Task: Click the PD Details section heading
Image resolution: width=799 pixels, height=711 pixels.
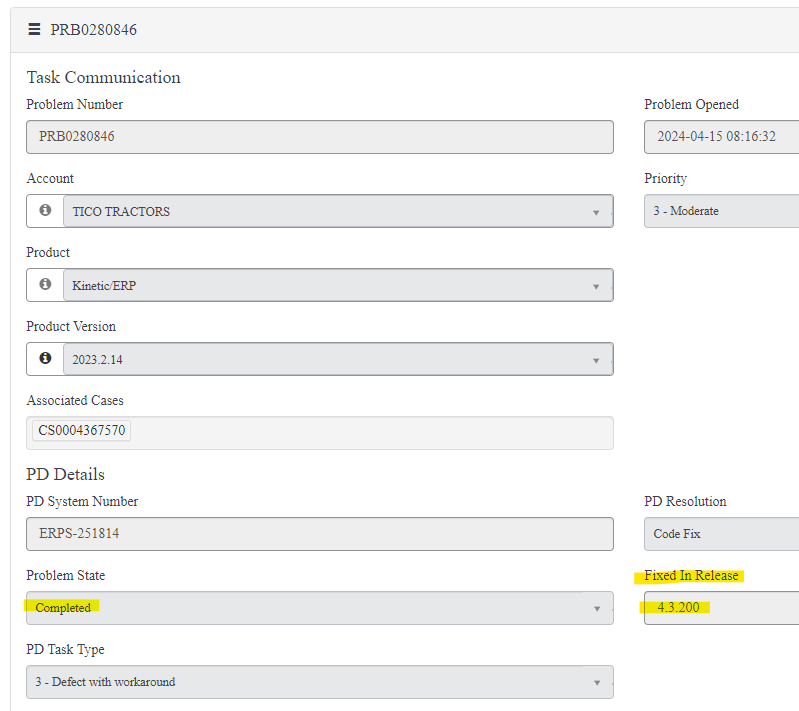Action: pyautogui.click(x=65, y=474)
